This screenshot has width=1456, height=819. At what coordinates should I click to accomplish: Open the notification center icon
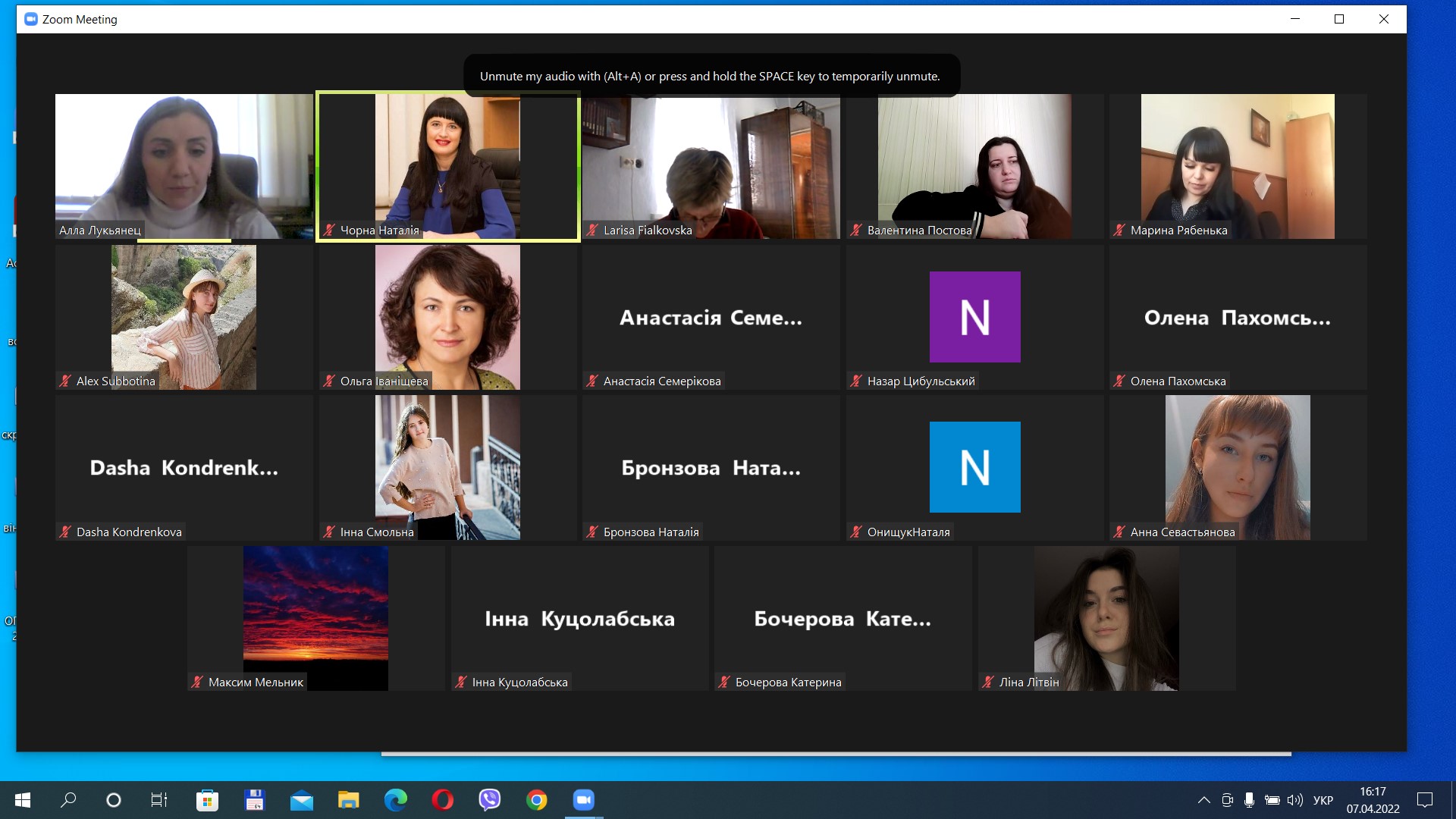point(1425,800)
